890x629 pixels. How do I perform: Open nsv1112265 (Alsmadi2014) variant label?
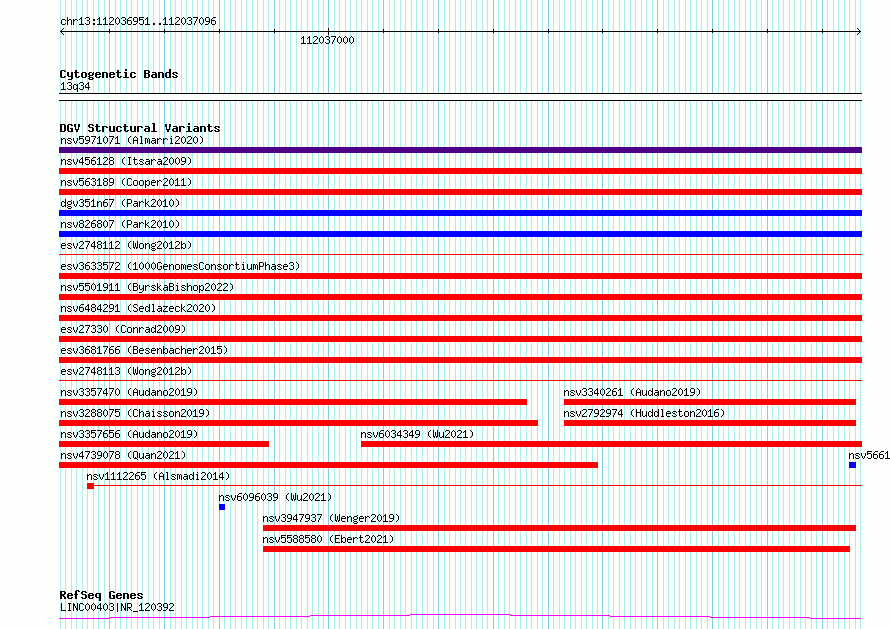(158, 476)
